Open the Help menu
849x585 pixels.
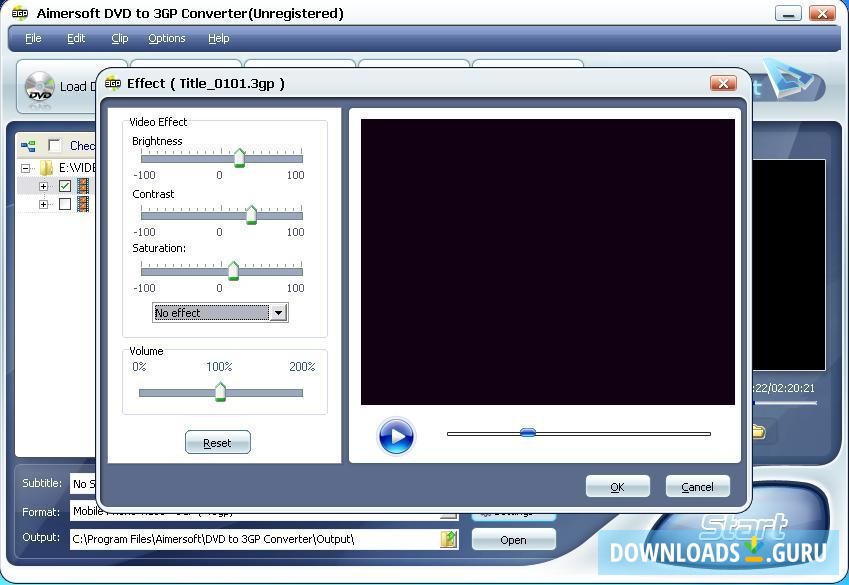[x=219, y=38]
